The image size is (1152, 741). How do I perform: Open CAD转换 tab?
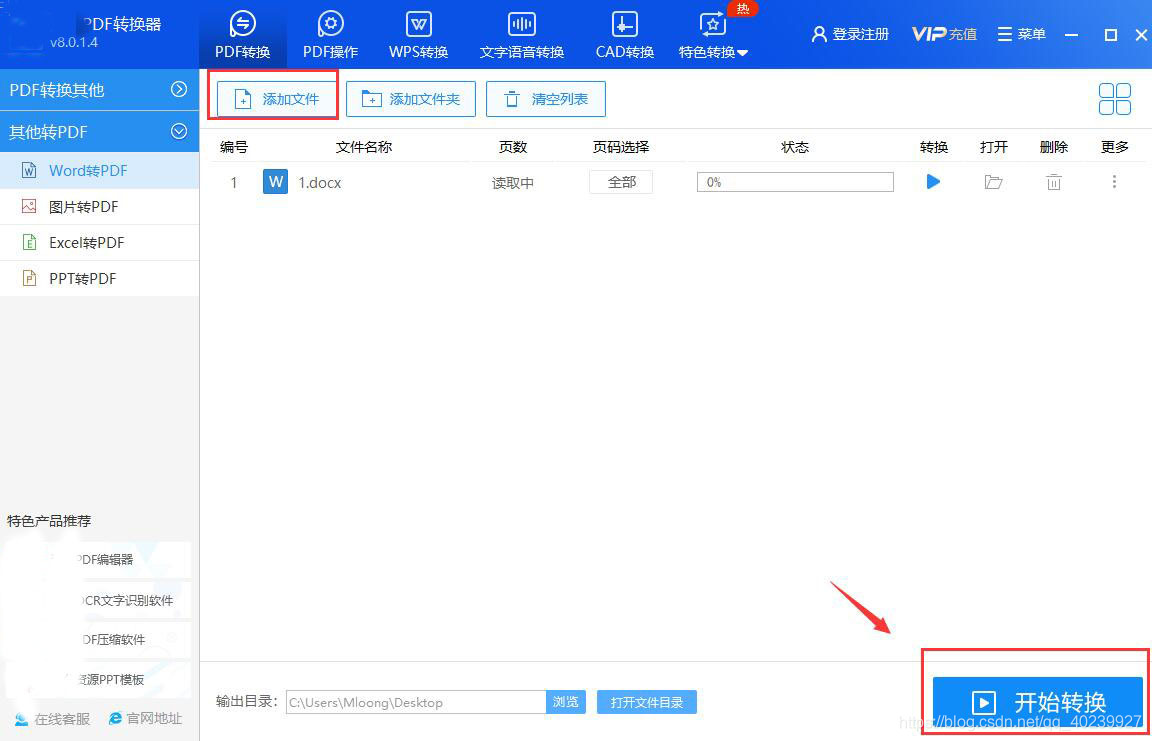(624, 35)
